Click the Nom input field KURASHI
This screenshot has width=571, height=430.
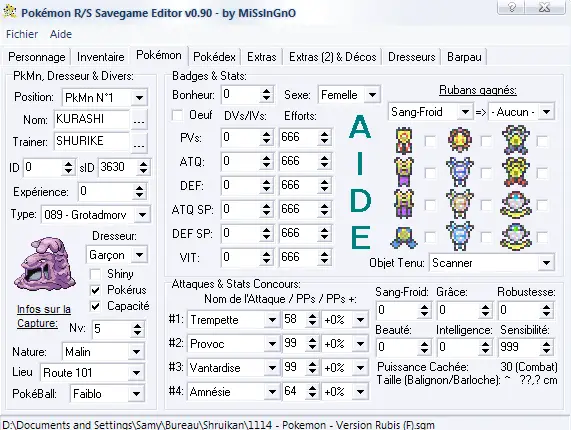tap(92, 119)
